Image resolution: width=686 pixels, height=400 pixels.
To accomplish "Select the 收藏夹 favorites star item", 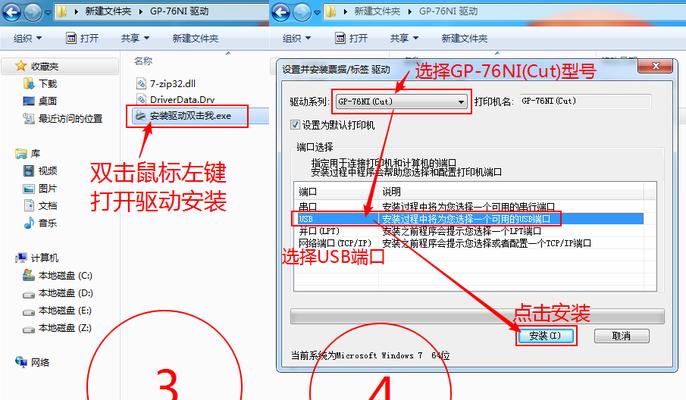I will tap(37, 67).
